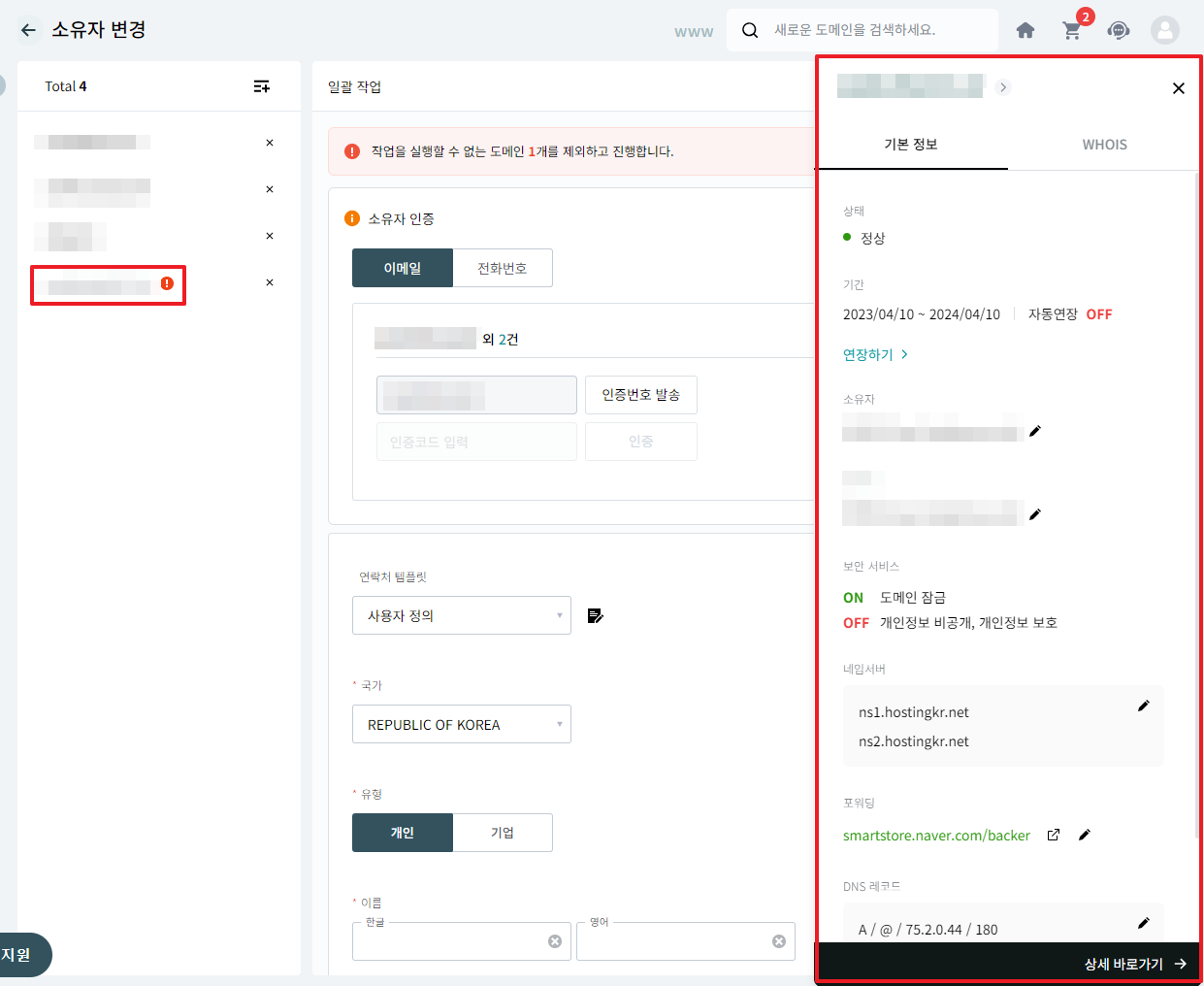
Task: Open the chat support icon
Action: [1119, 30]
